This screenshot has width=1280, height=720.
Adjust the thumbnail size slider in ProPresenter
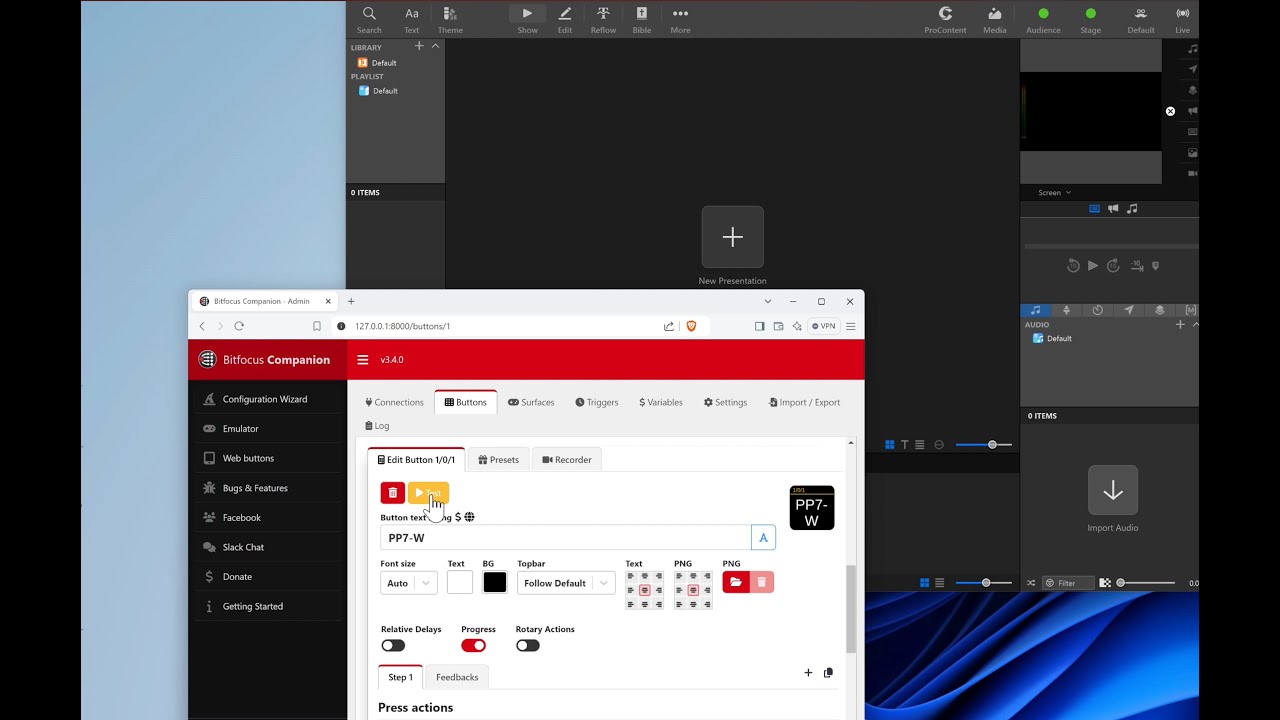[x=984, y=445]
